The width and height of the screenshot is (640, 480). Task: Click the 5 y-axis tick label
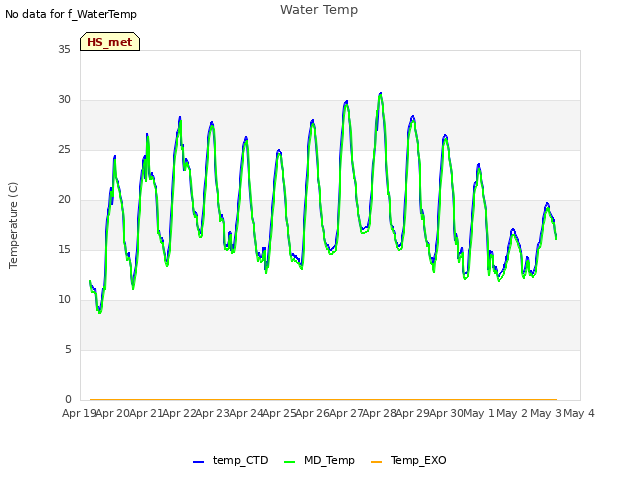click(x=68, y=350)
